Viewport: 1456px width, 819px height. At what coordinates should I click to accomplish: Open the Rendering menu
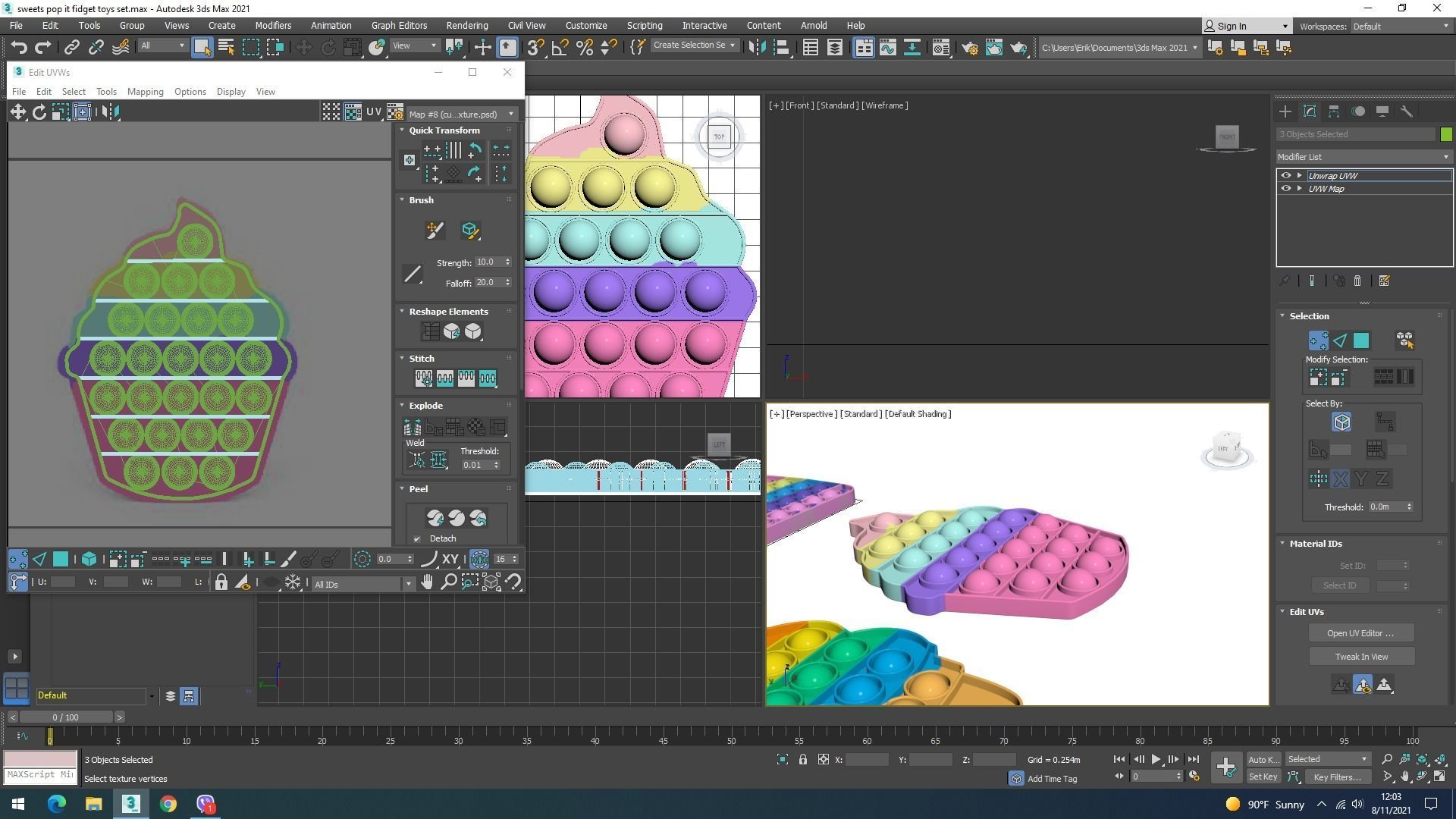[x=466, y=26]
